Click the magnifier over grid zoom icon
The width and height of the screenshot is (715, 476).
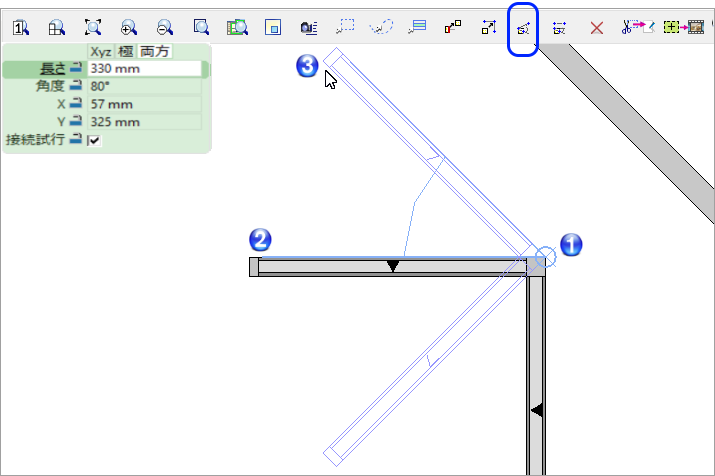pyautogui.click(x=57, y=28)
